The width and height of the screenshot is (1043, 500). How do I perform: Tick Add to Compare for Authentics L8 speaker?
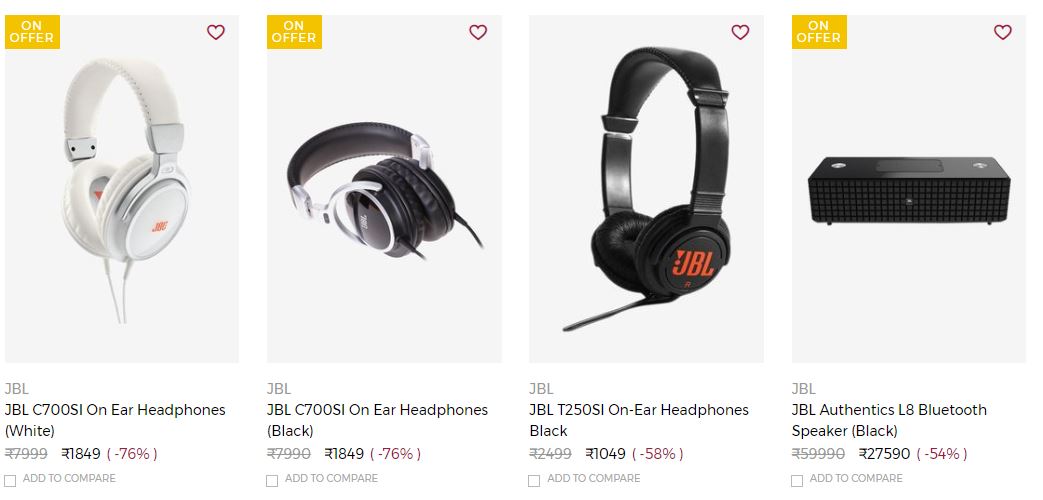797,480
